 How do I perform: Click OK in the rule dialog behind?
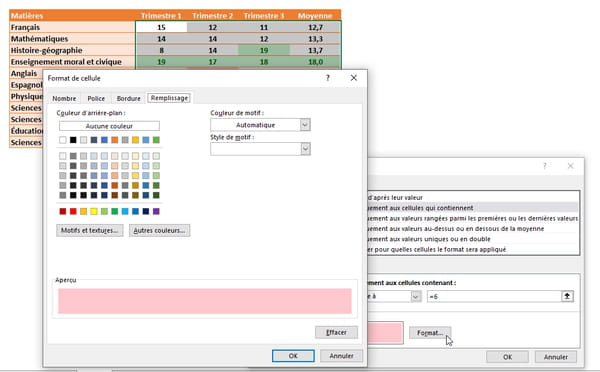click(507, 357)
